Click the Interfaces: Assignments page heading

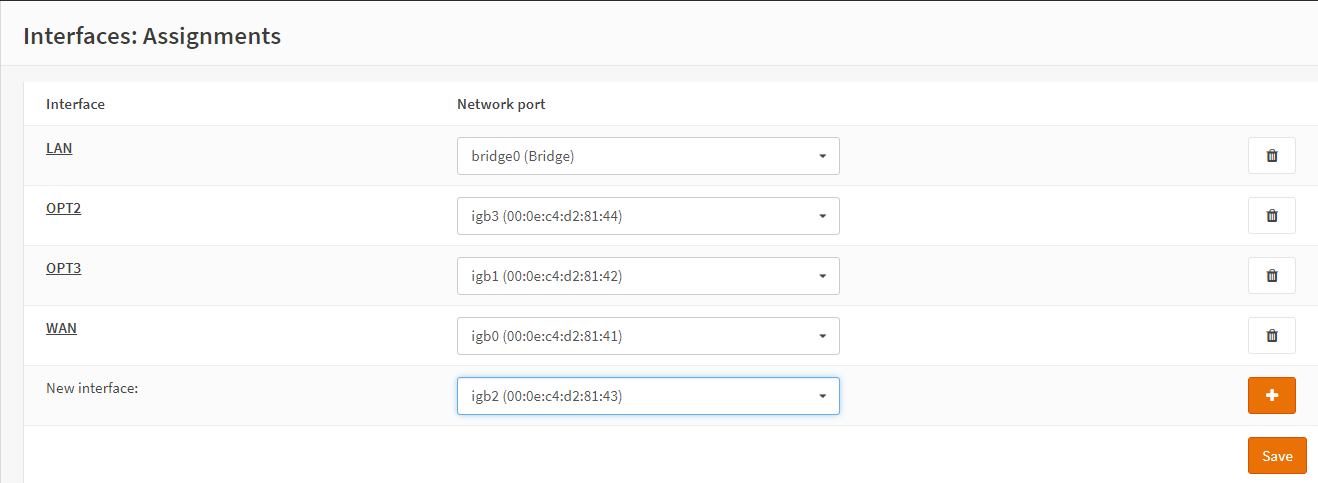click(152, 37)
